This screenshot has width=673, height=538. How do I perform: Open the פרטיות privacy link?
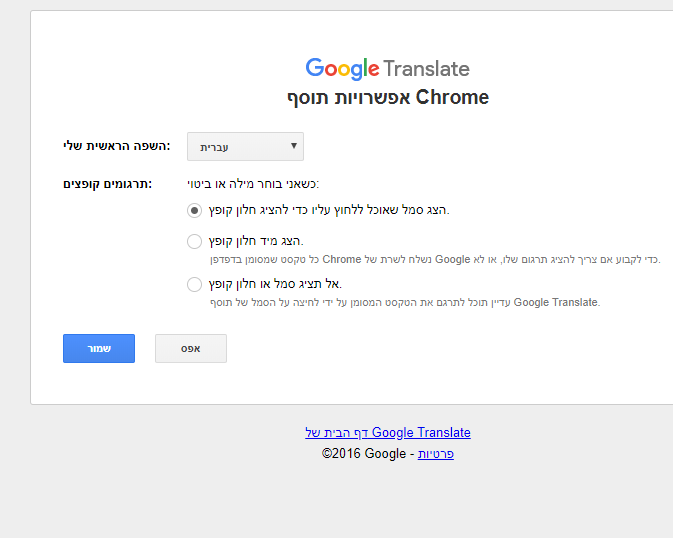[x=435, y=454]
